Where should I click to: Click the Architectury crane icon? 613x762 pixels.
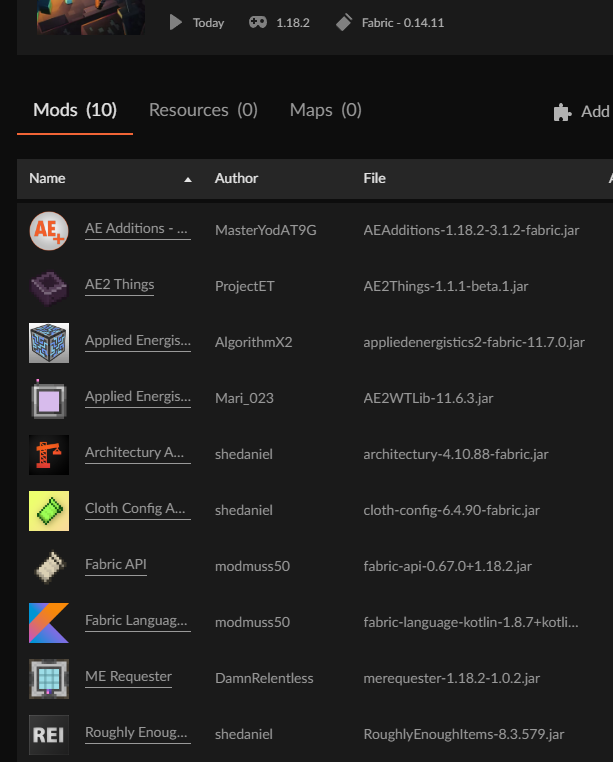click(x=49, y=454)
